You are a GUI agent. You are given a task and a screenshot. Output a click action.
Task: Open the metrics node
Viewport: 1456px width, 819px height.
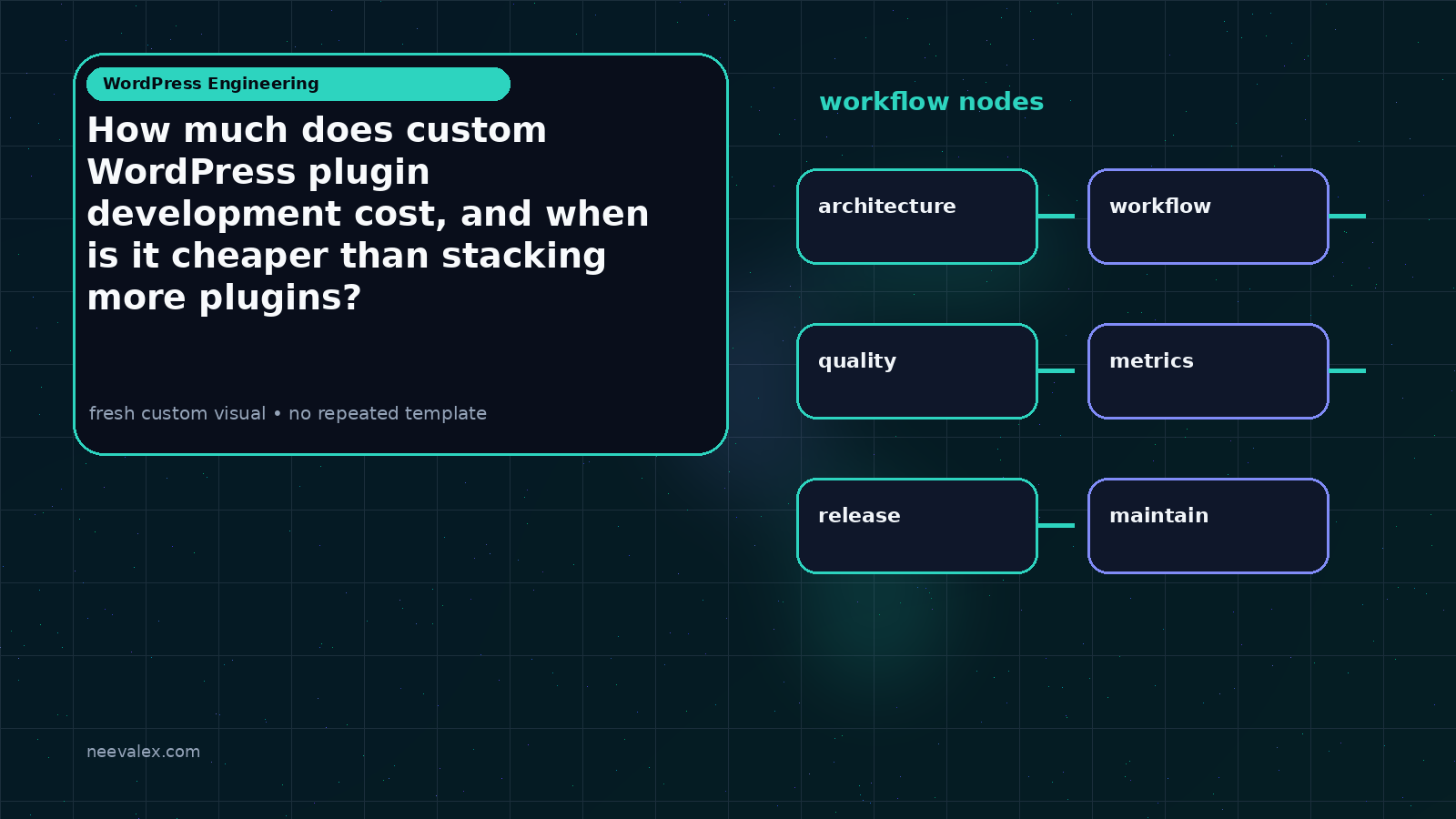(x=1208, y=371)
